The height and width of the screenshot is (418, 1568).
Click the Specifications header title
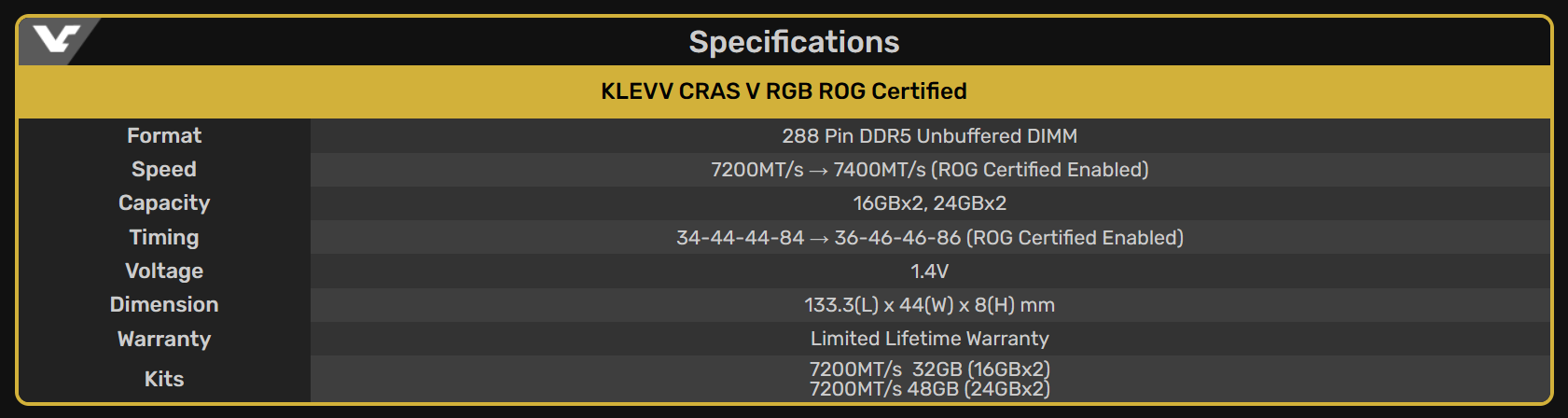[794, 42]
